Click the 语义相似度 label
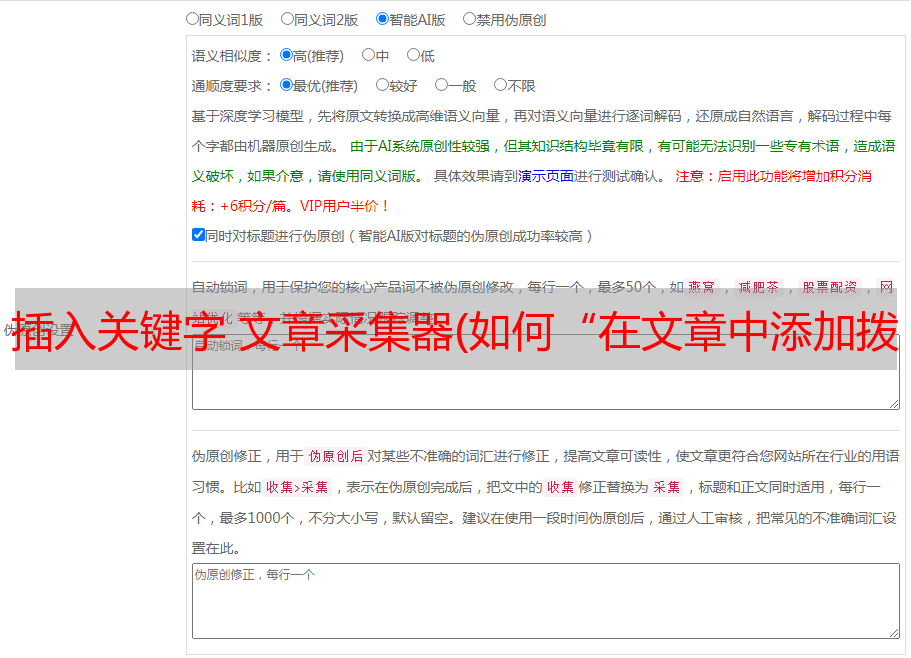 click(232, 56)
